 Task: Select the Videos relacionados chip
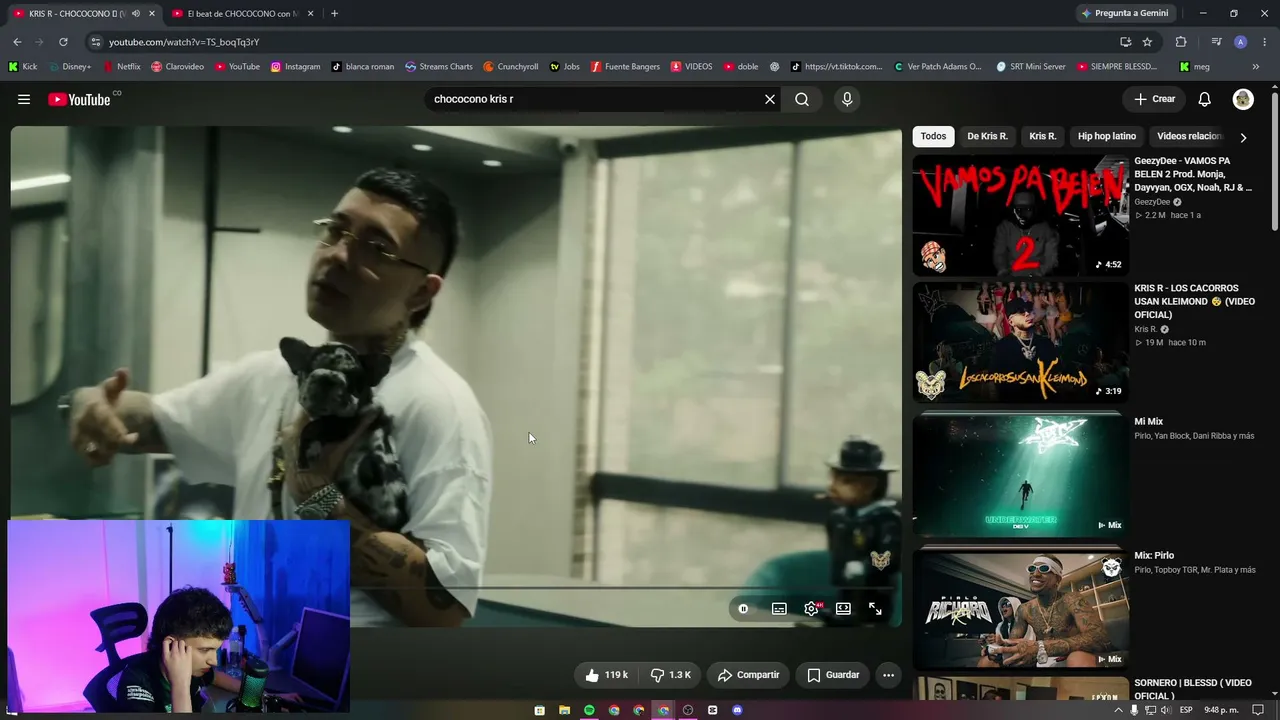click(x=1189, y=136)
